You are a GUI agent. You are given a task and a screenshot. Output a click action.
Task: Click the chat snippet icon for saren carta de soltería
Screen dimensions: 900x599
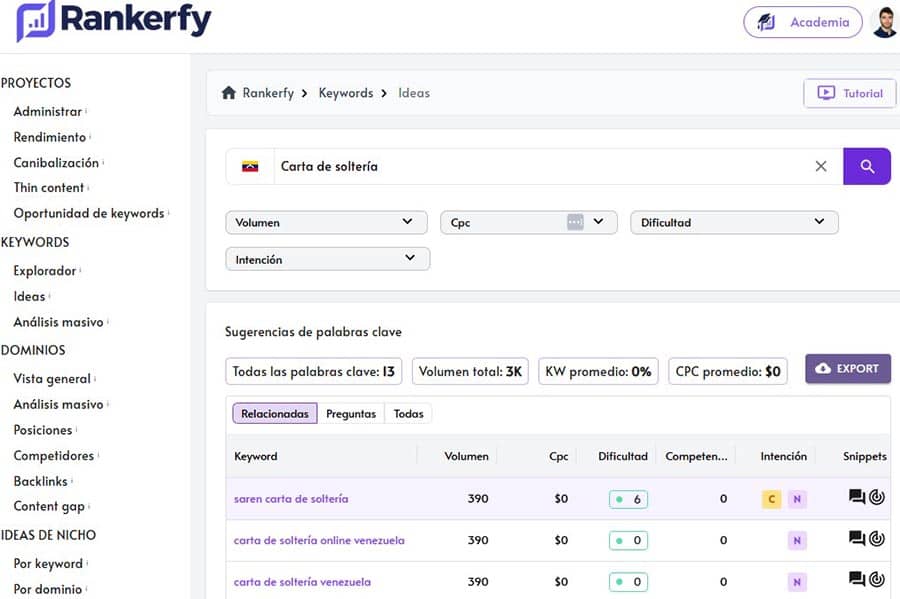pyautogui.click(x=856, y=497)
